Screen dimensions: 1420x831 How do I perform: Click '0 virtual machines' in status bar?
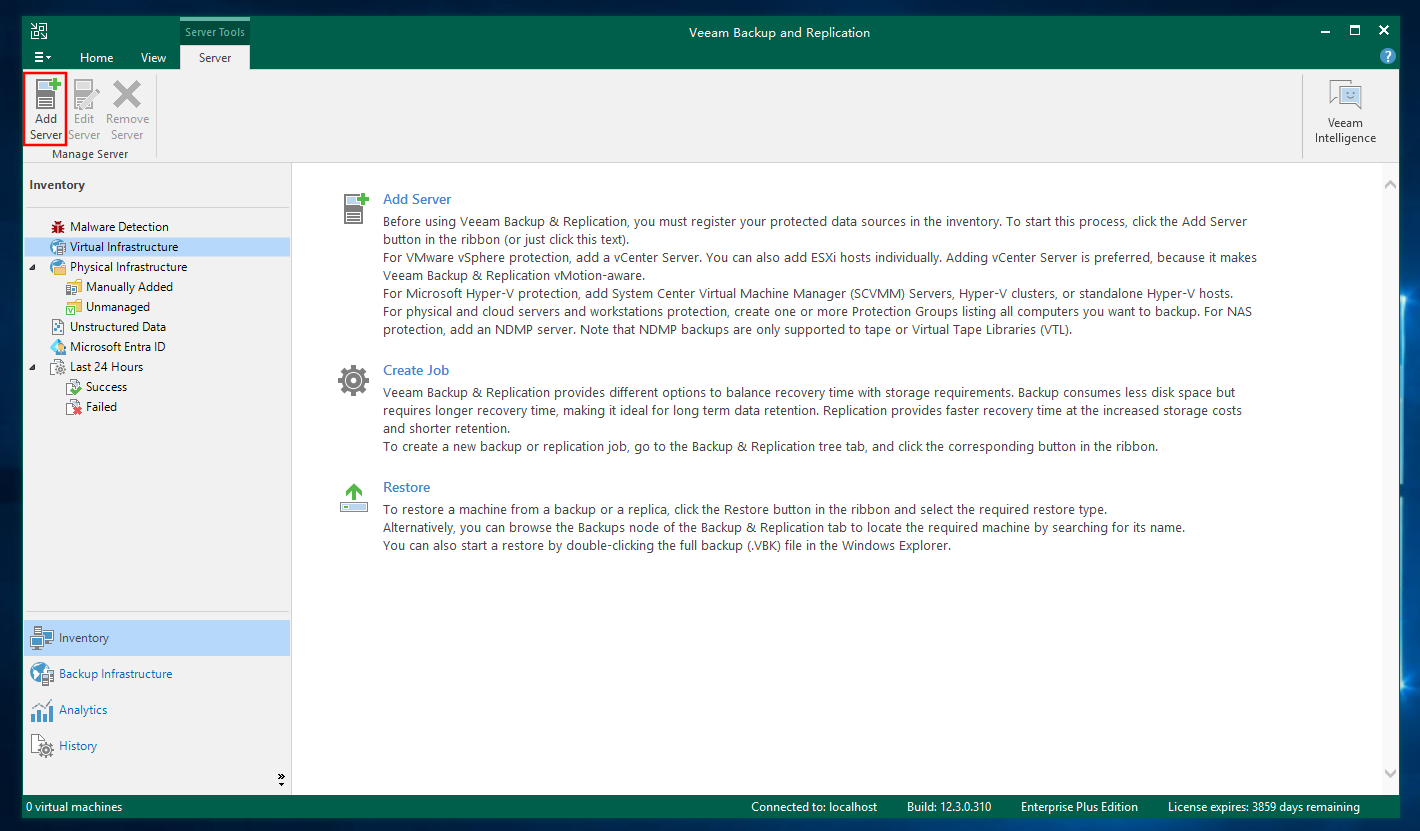74,807
